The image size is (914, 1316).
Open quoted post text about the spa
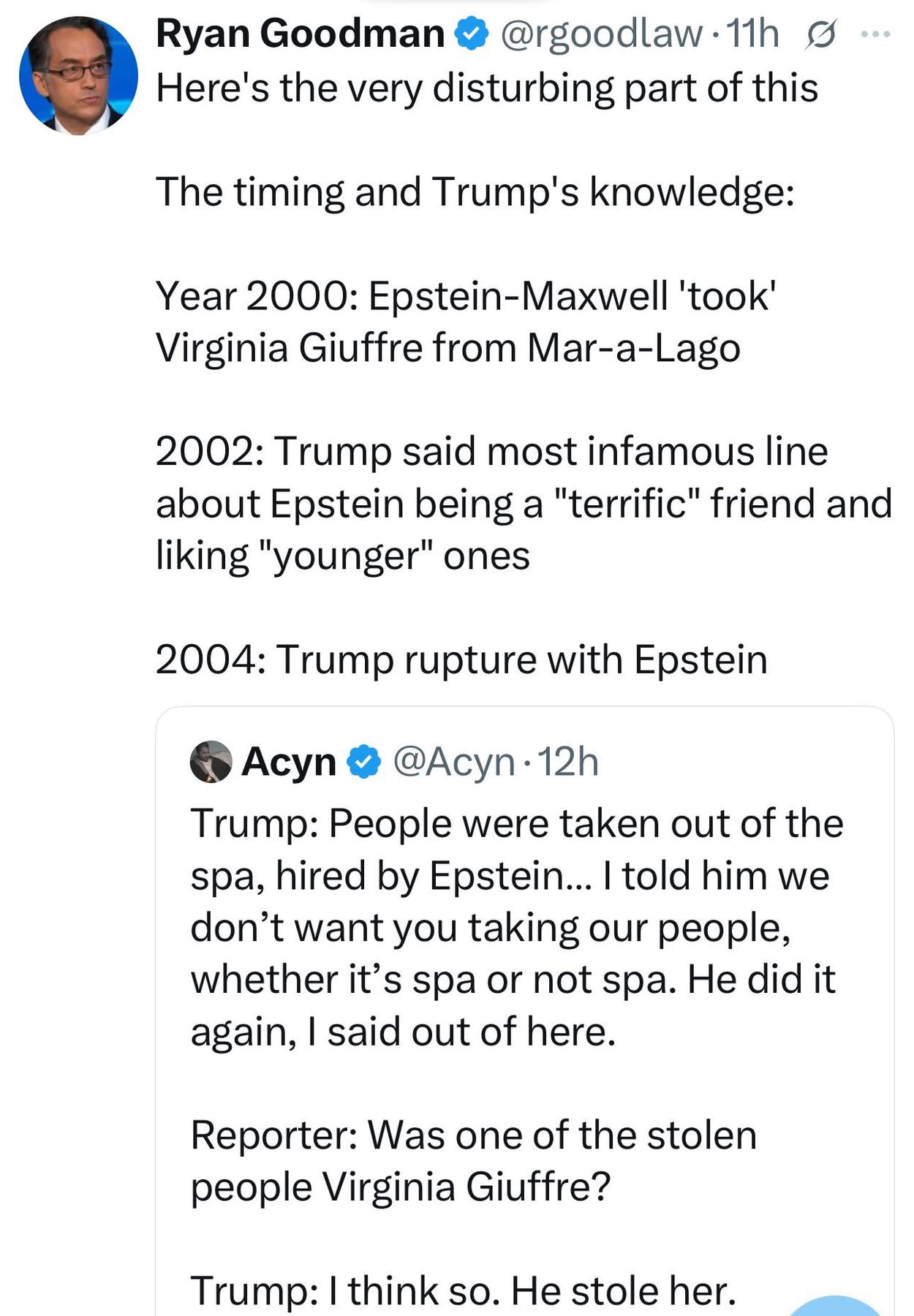(x=517, y=927)
